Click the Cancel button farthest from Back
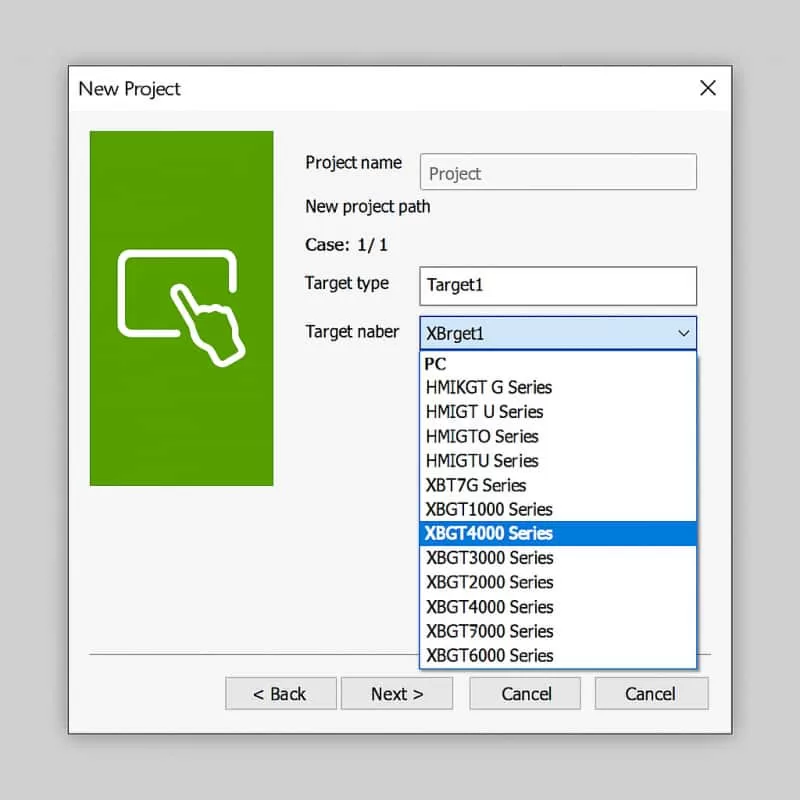The image size is (800, 800). pos(652,693)
